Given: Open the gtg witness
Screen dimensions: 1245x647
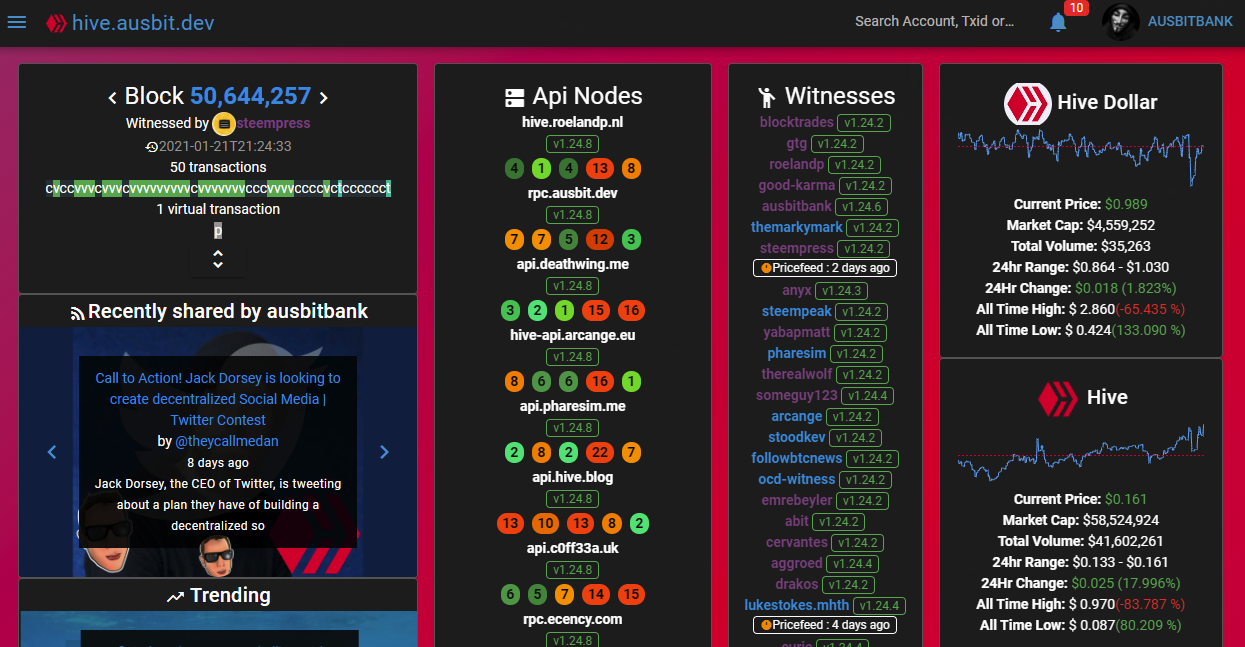Looking at the screenshot, I should (797, 143).
